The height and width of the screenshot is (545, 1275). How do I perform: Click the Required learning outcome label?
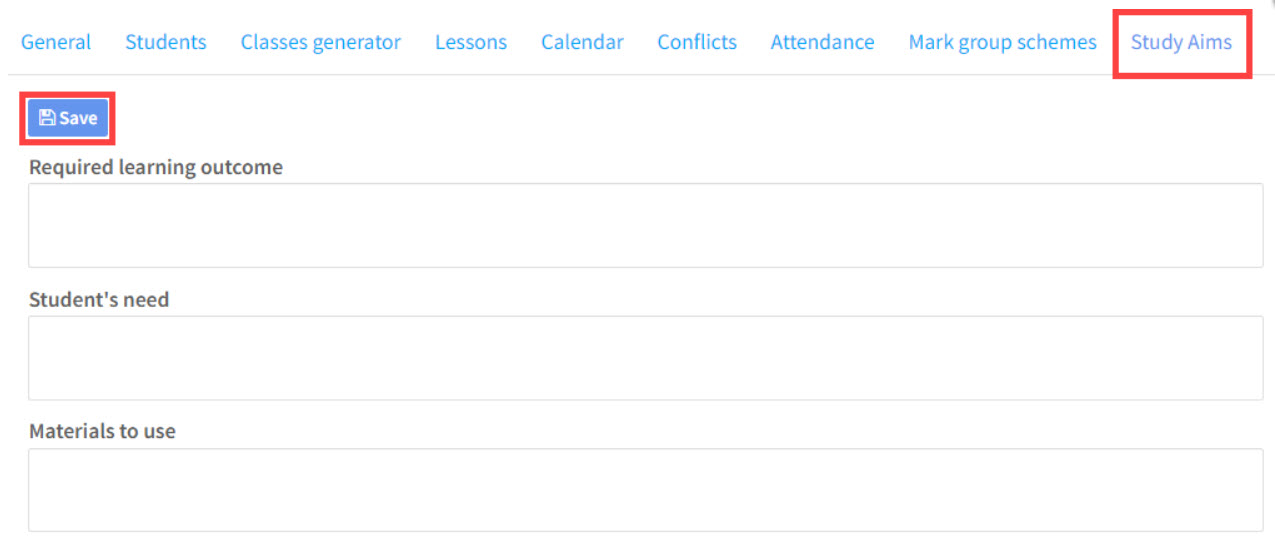[x=156, y=167]
